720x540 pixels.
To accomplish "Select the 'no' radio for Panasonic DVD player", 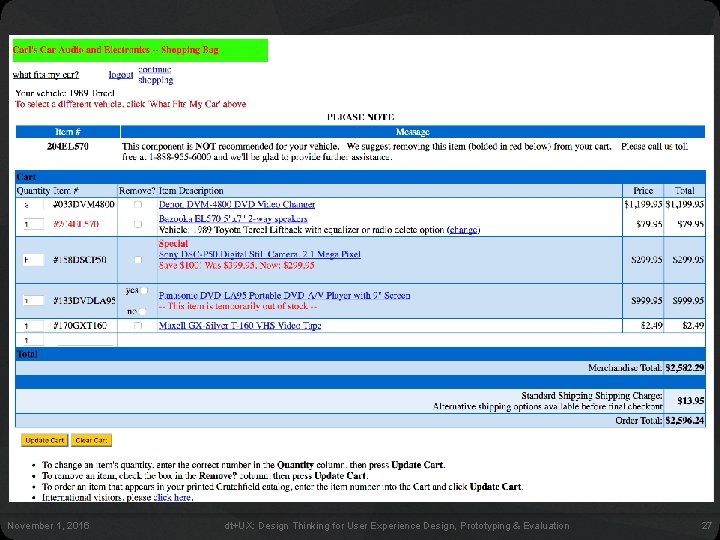I will coord(142,311).
